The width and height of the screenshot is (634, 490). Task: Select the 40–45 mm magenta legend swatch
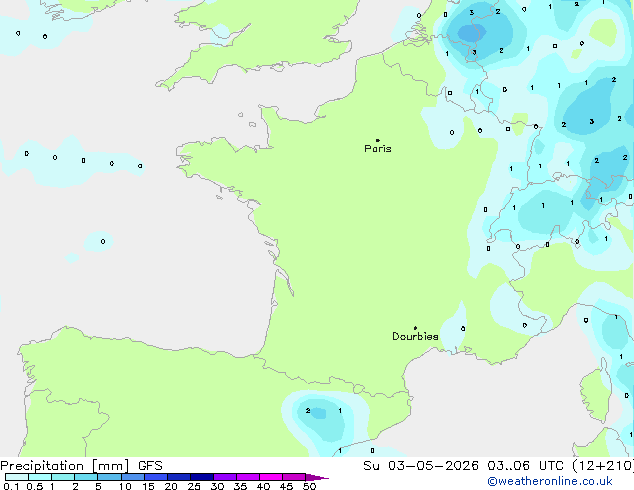(x=271, y=477)
